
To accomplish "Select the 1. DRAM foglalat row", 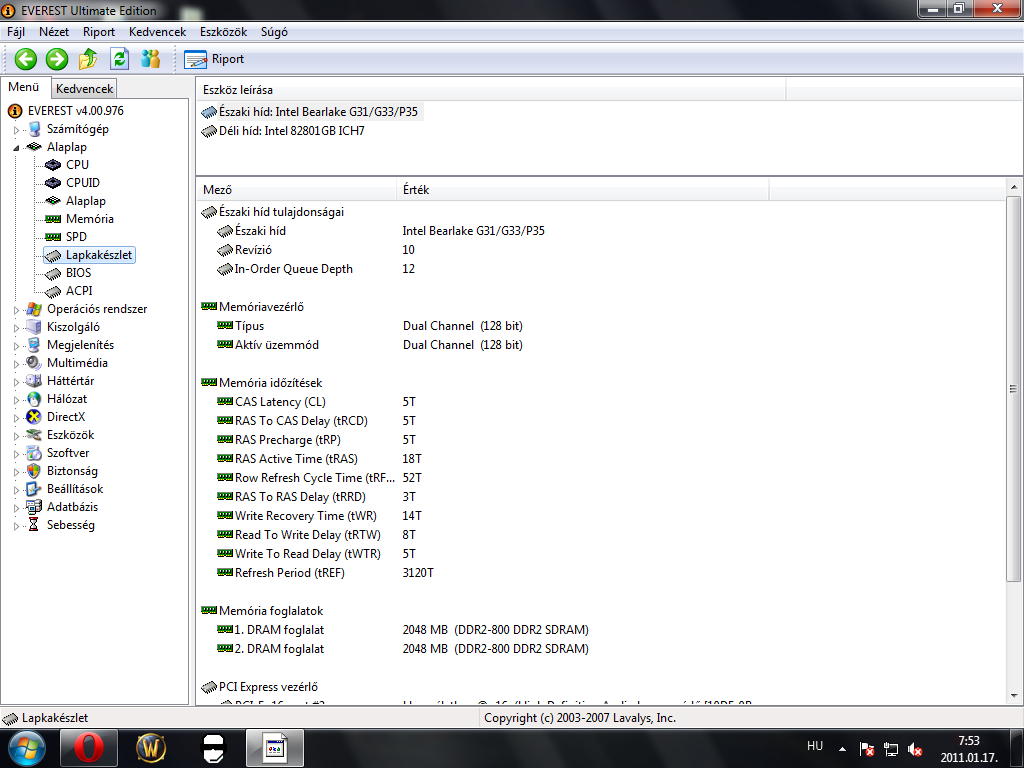I will pyautogui.click(x=403, y=630).
